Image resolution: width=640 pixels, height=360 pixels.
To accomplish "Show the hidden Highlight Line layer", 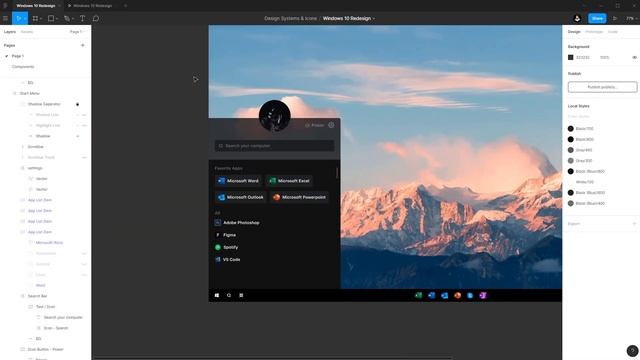I will pyautogui.click(x=84, y=125).
